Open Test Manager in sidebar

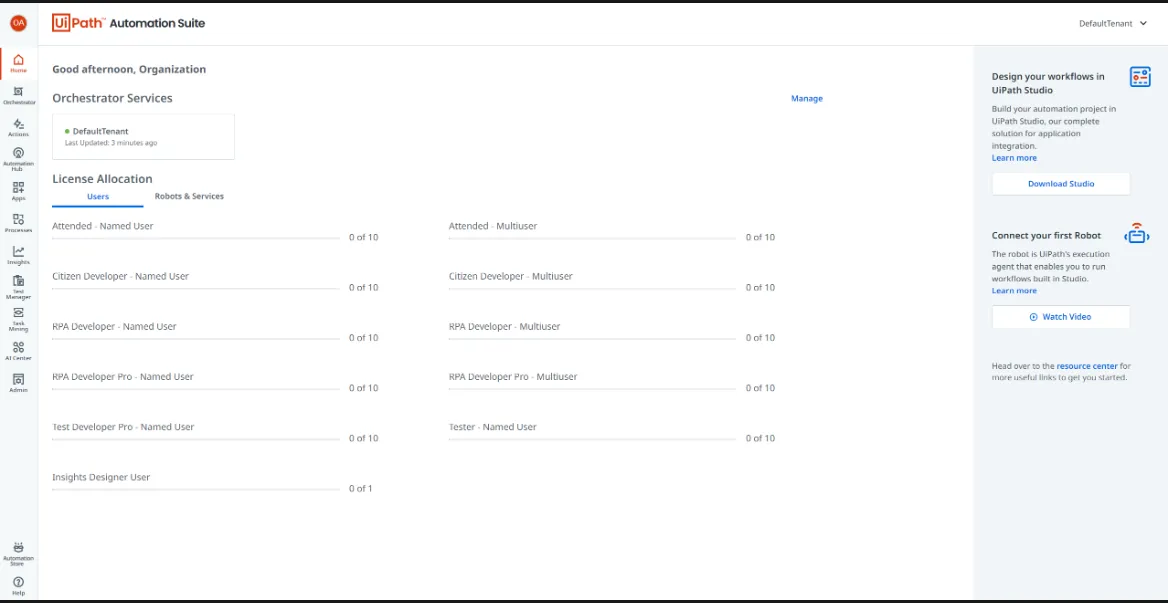coord(19,287)
